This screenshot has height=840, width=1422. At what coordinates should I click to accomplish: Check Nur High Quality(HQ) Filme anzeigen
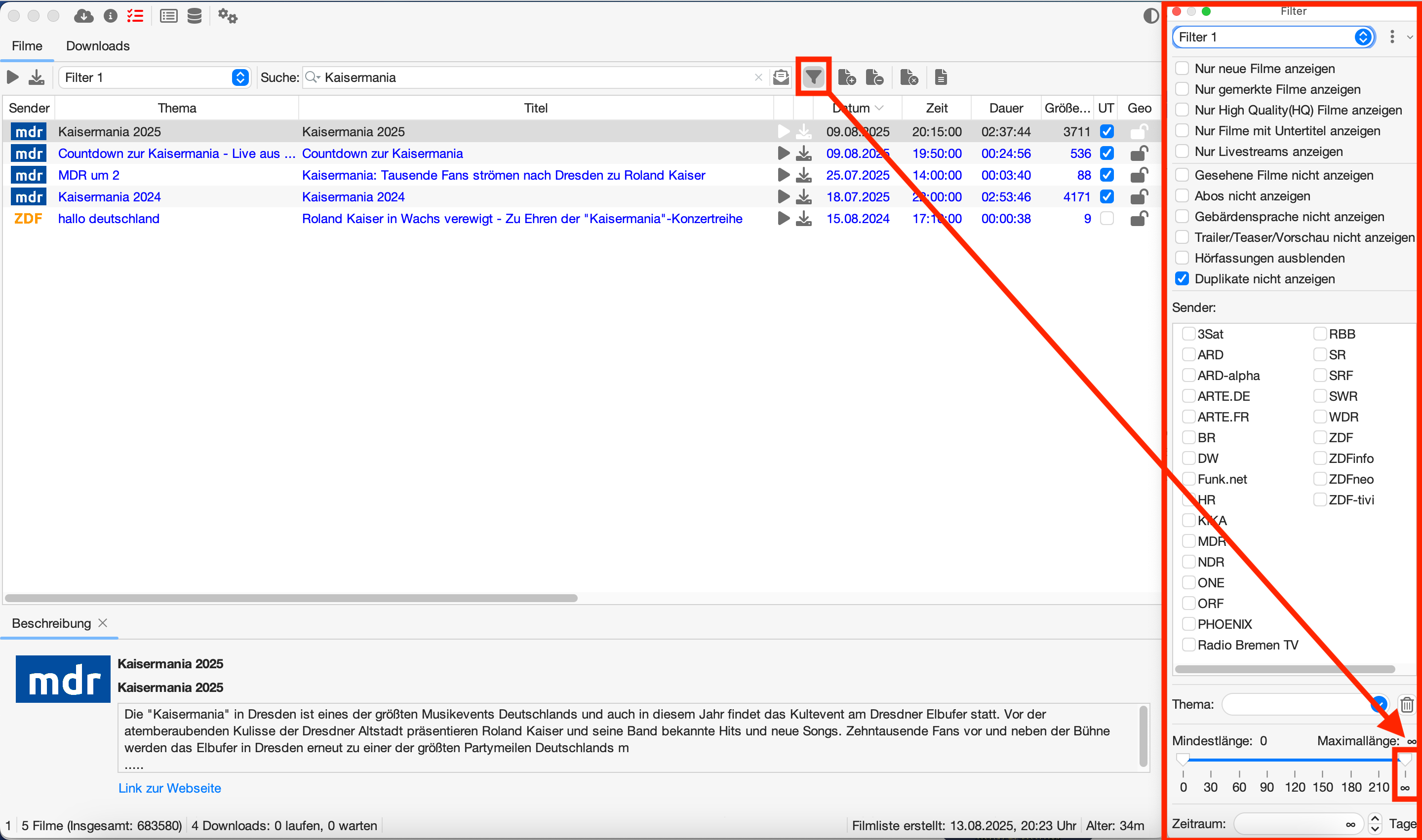point(1182,110)
